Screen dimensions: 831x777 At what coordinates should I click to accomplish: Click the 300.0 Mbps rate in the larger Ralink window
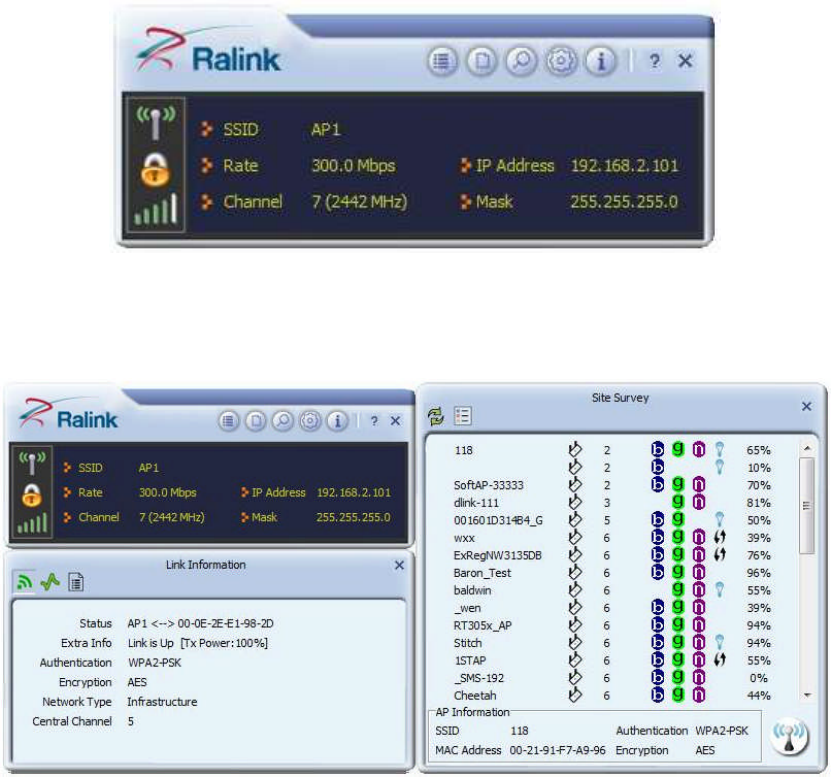pyautogui.click(x=353, y=166)
